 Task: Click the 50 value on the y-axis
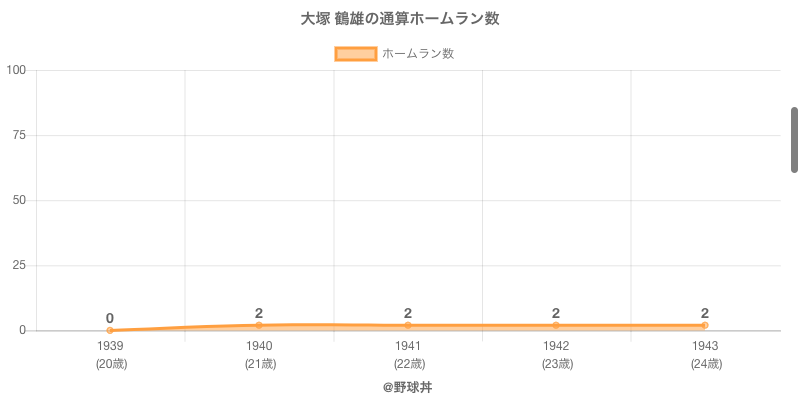(19, 200)
